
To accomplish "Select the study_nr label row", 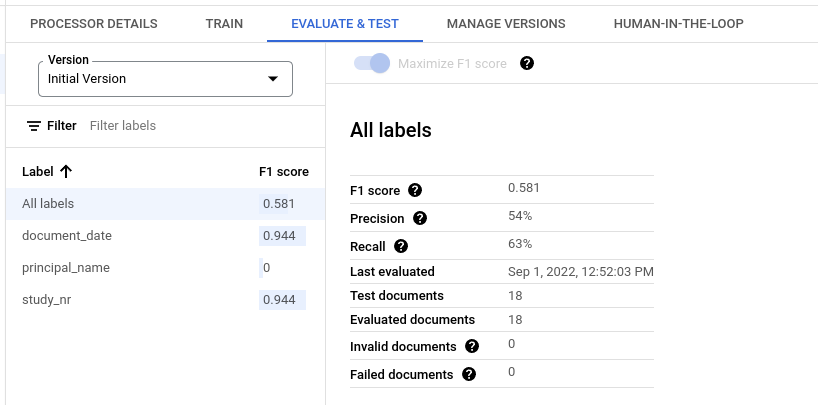I will (x=163, y=300).
